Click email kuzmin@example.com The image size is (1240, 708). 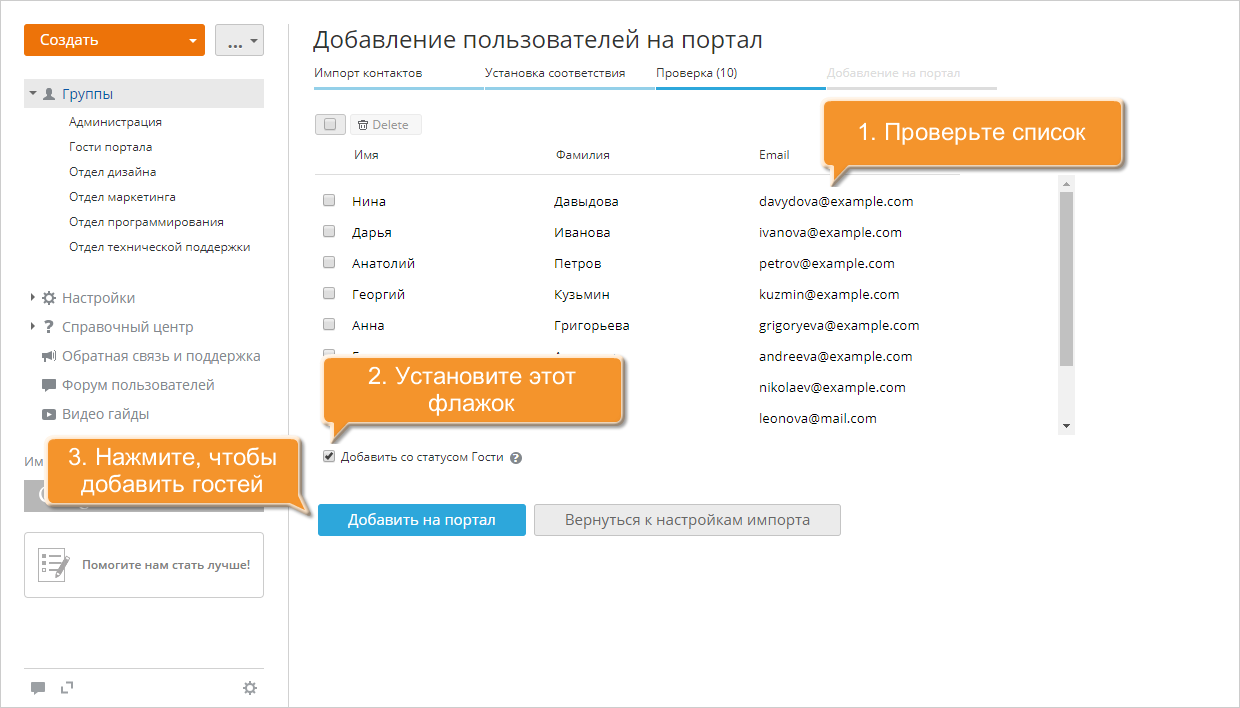coord(829,294)
